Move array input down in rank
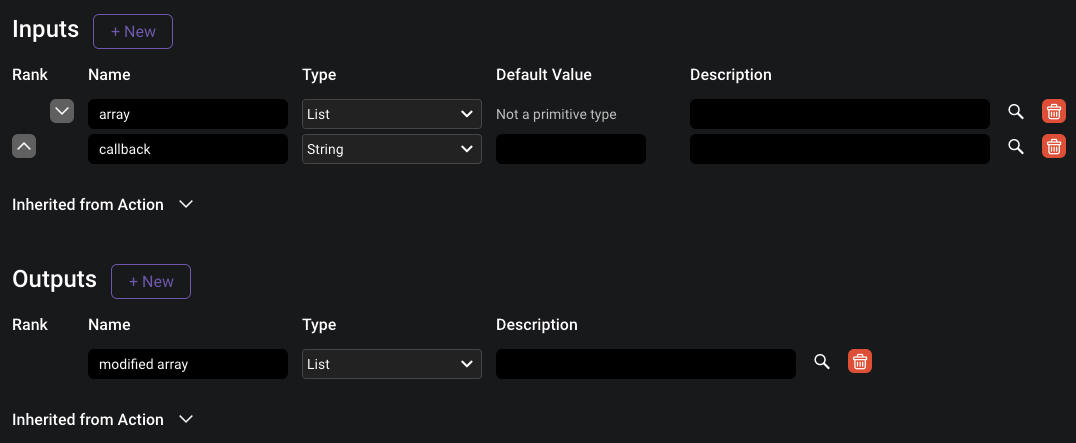 tap(62, 112)
